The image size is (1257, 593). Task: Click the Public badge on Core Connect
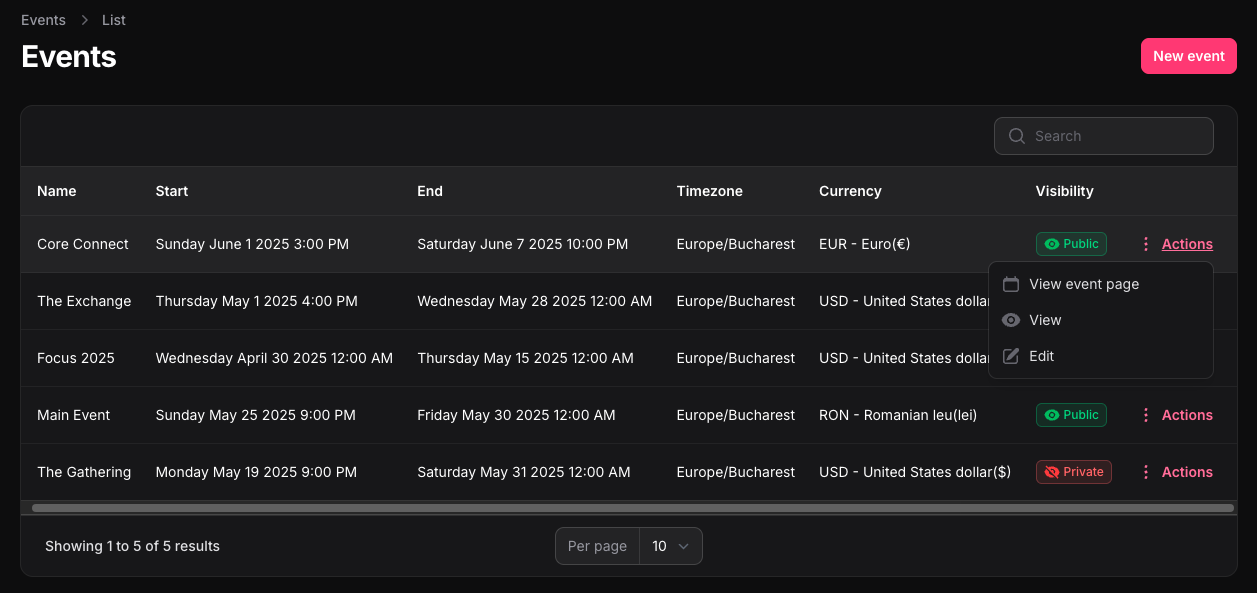click(x=1071, y=244)
